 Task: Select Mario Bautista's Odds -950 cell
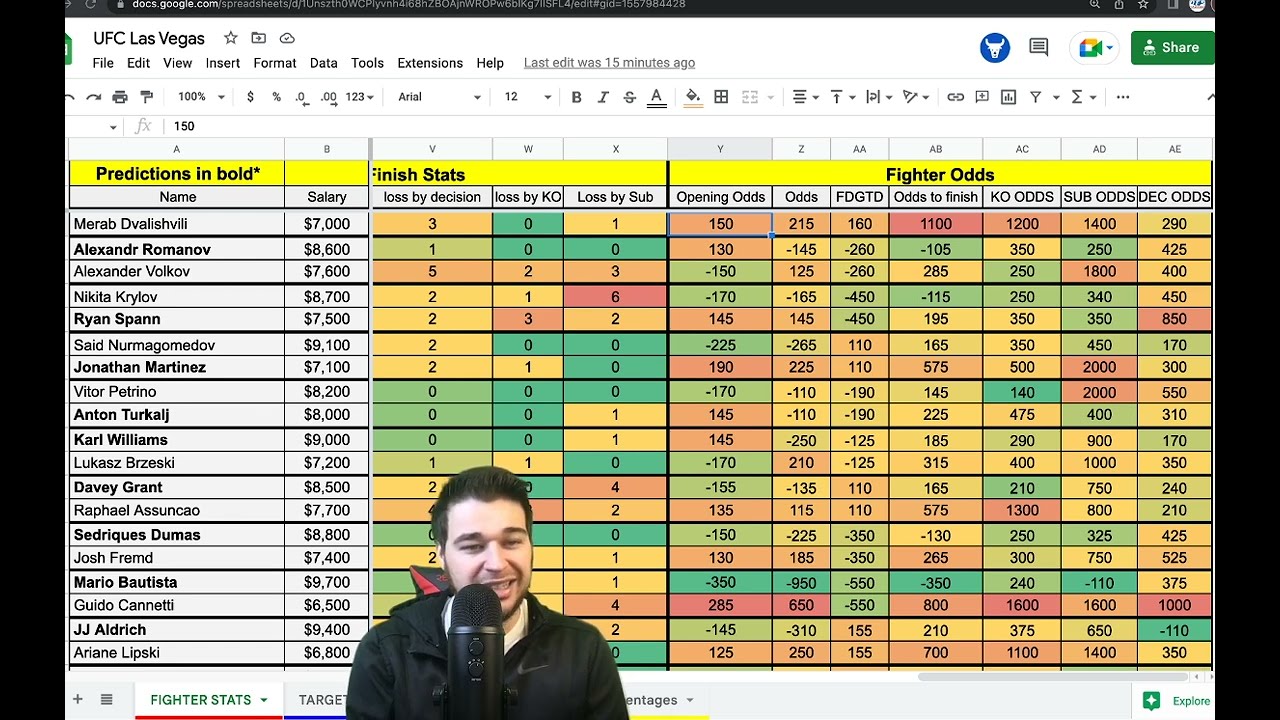coord(801,582)
